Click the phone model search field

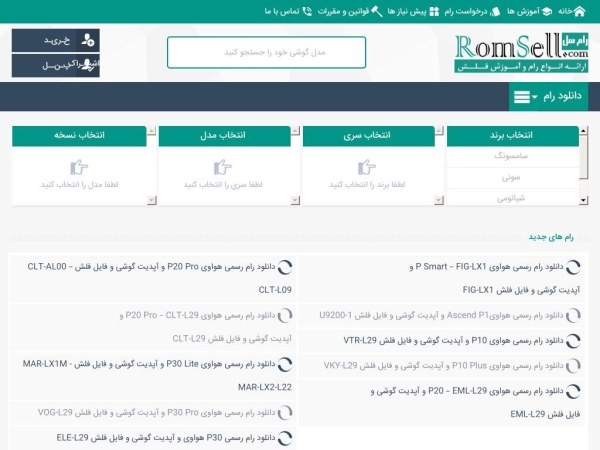pos(266,52)
